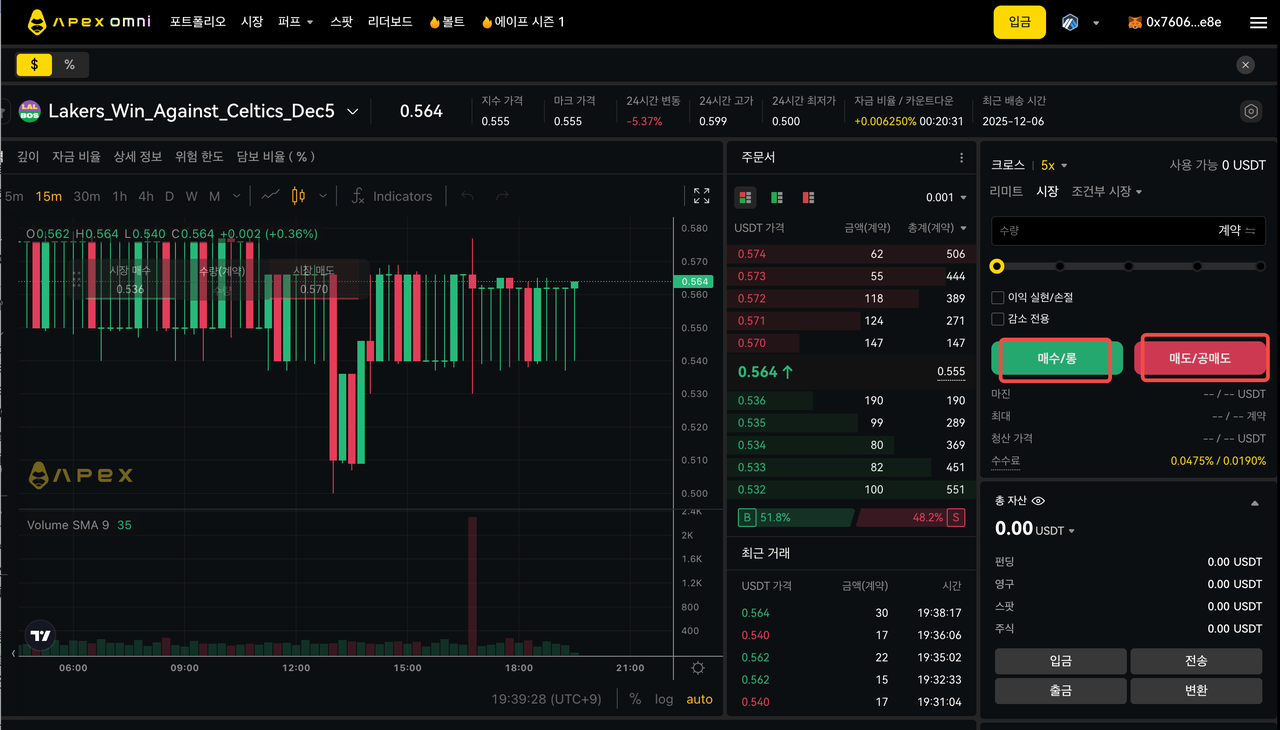
Task: Show only buy orders in order book
Action: pyautogui.click(x=777, y=198)
